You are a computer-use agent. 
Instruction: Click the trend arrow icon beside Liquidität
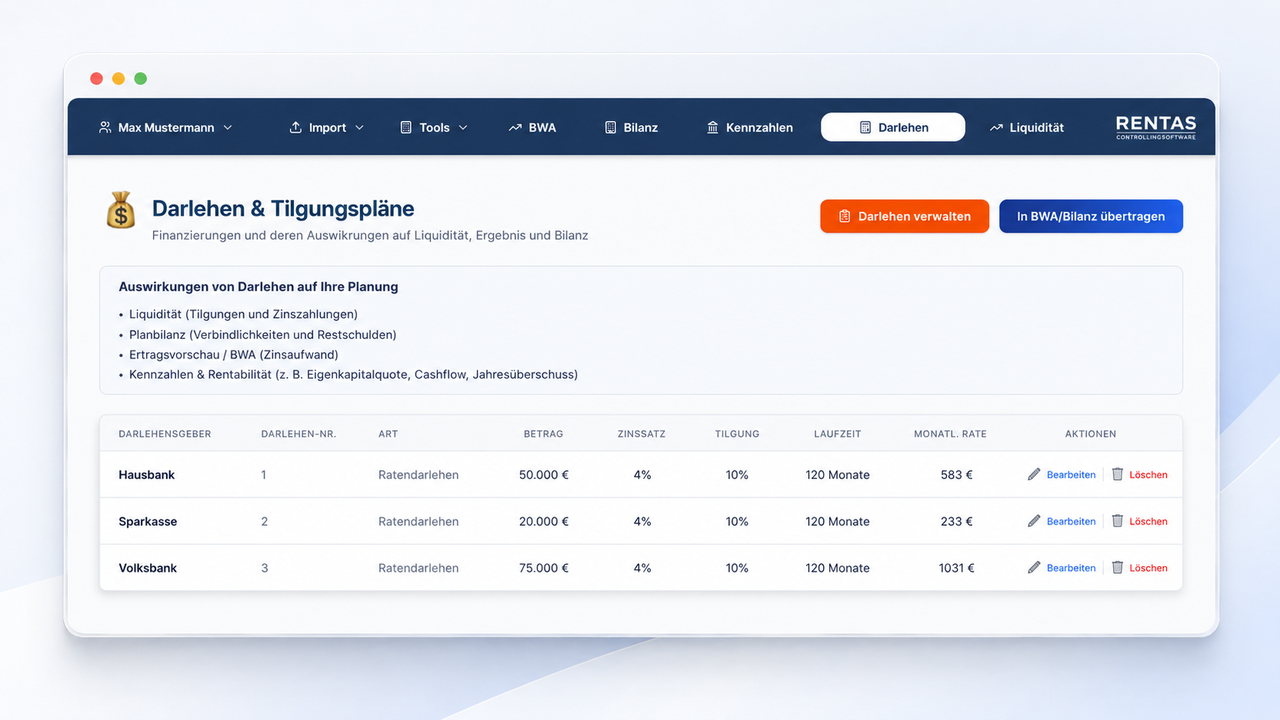click(996, 128)
